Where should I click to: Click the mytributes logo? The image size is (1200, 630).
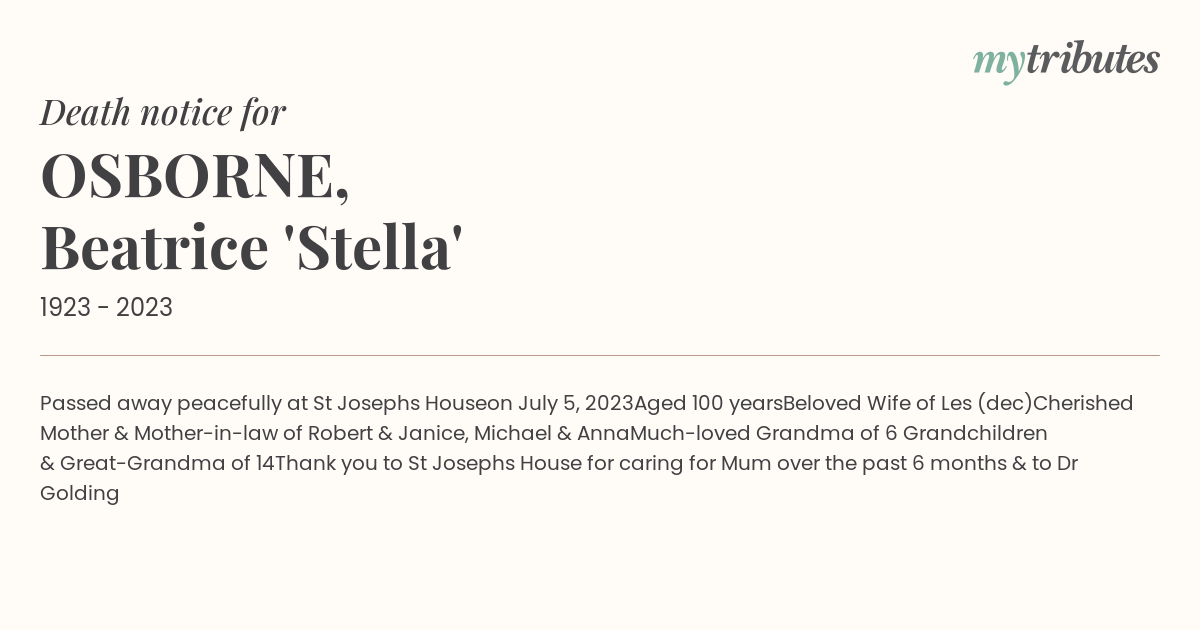pyautogui.click(x=1066, y=60)
